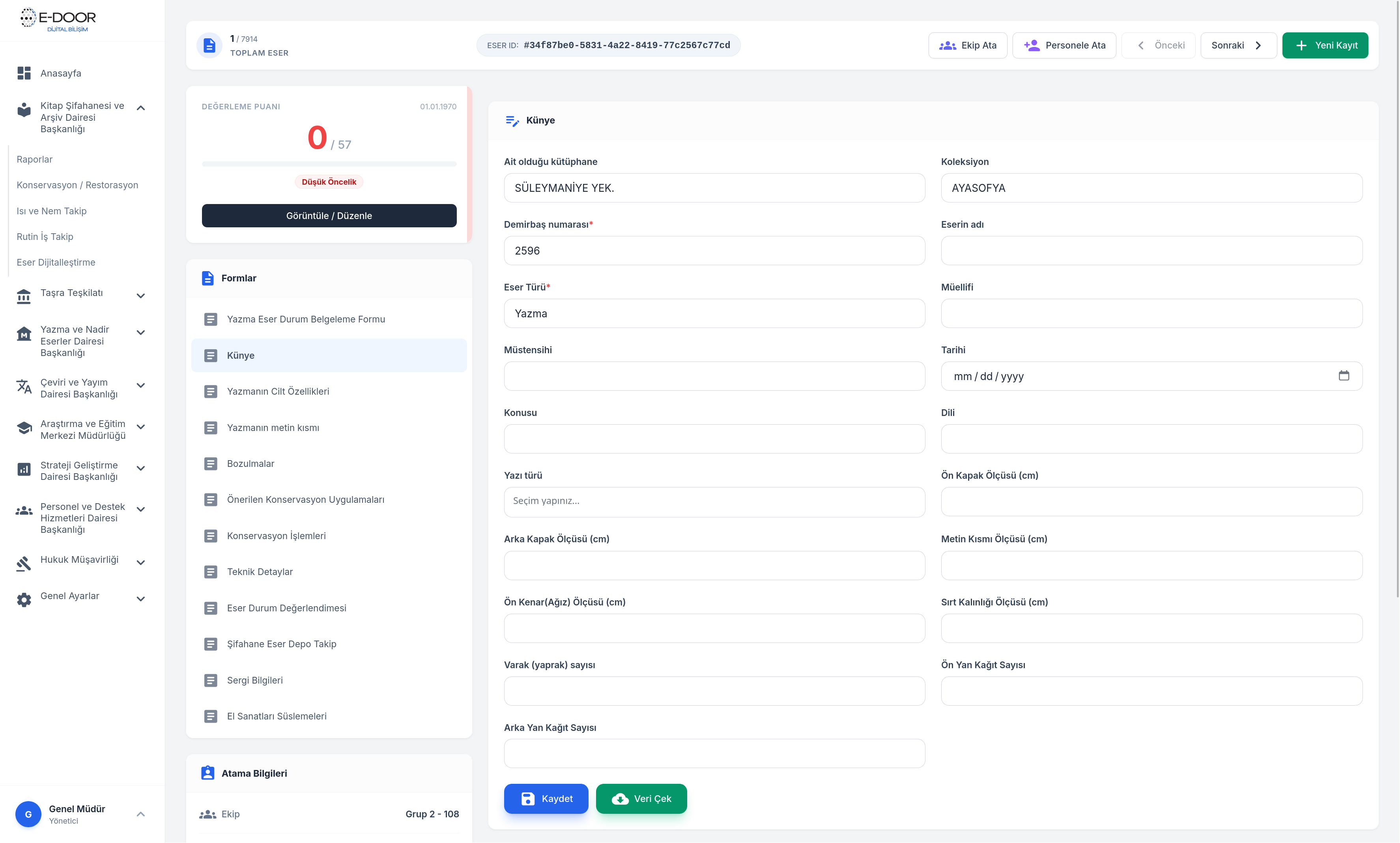Click the form icon next to El Sanatları Süslemeleri
The width and height of the screenshot is (1400, 843).
tap(211, 716)
